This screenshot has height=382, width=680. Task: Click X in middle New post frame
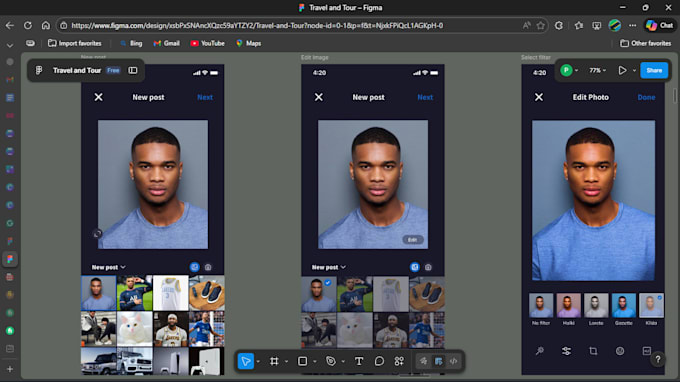319,97
